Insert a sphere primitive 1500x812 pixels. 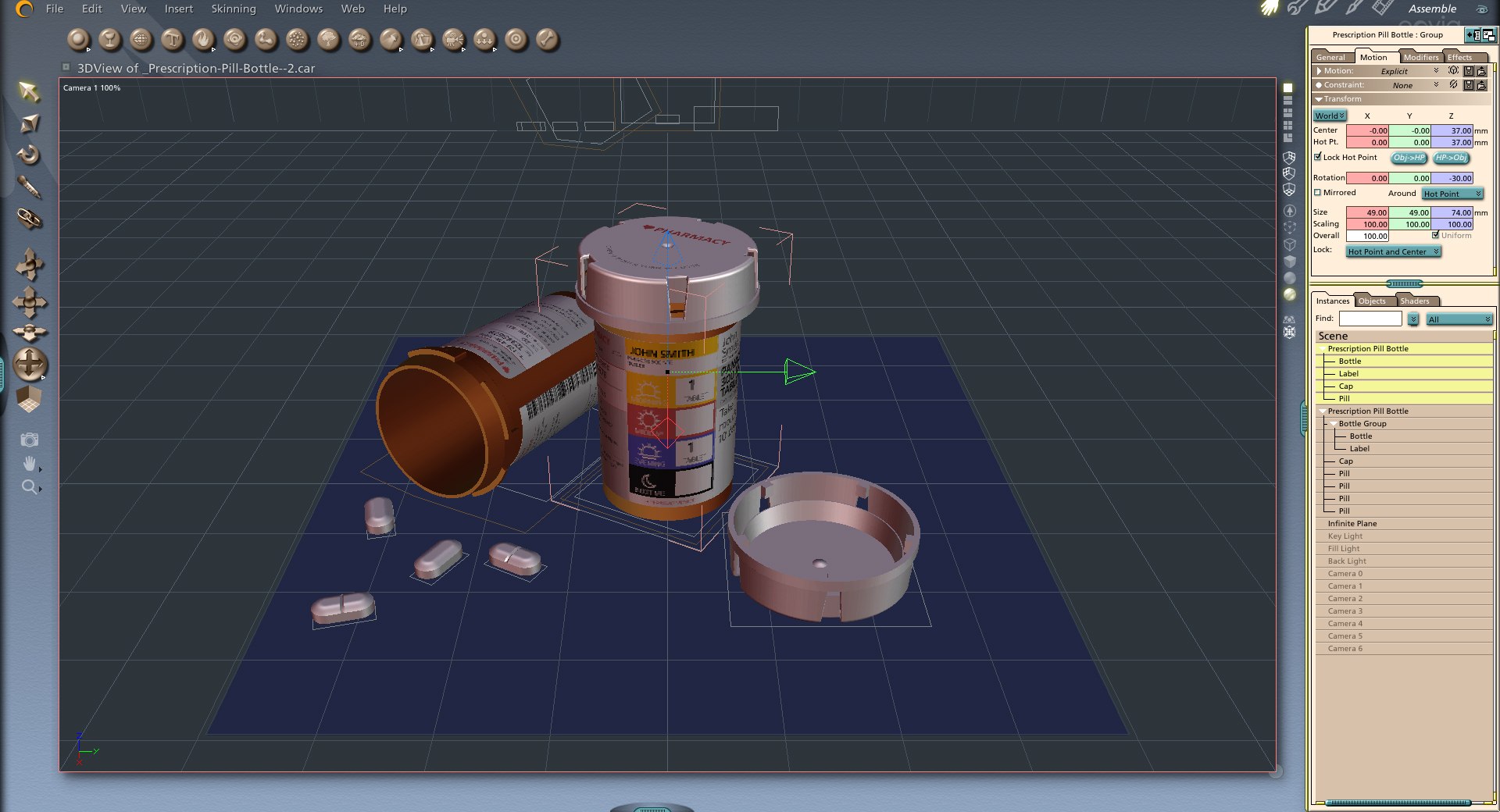point(78,39)
